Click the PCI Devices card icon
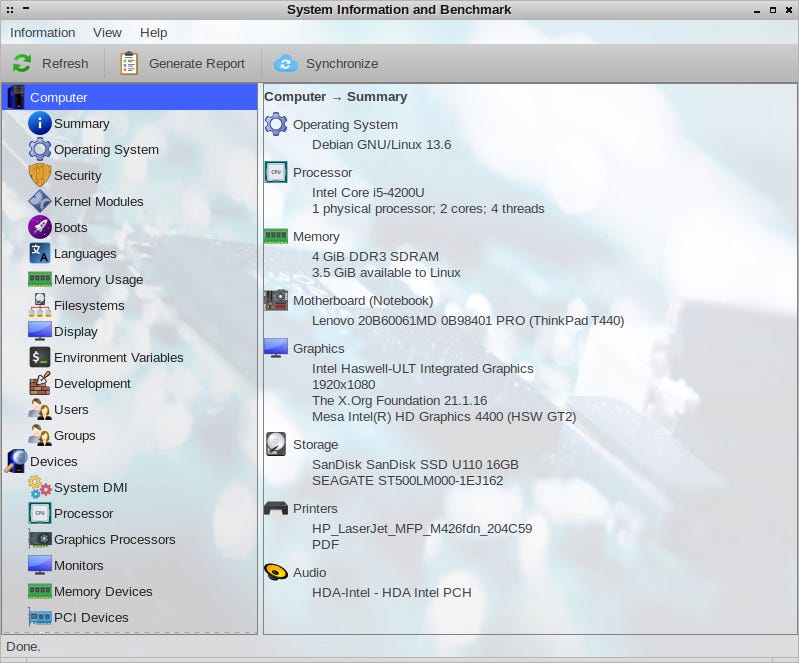 tap(40, 617)
